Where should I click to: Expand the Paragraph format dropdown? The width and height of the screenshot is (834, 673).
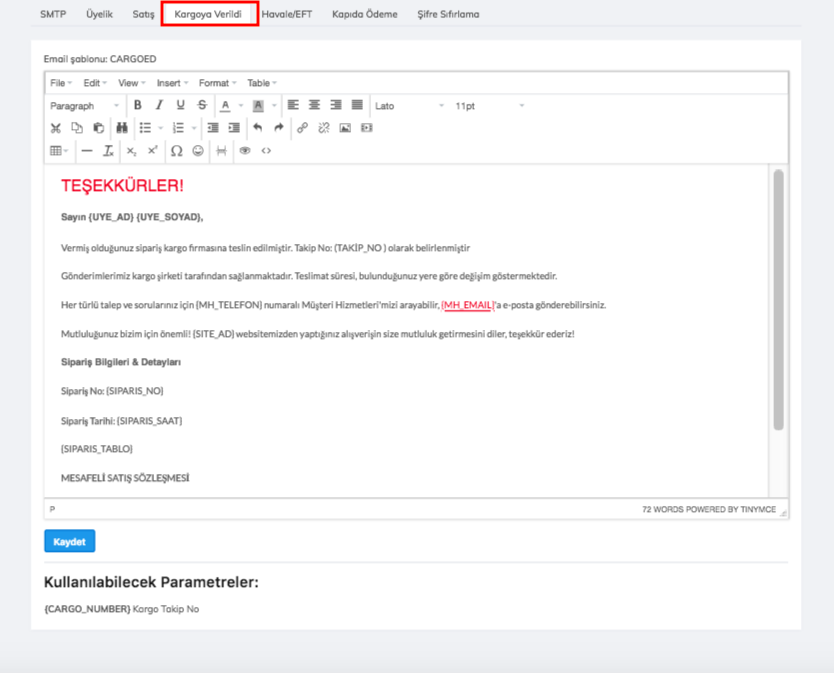[84, 105]
